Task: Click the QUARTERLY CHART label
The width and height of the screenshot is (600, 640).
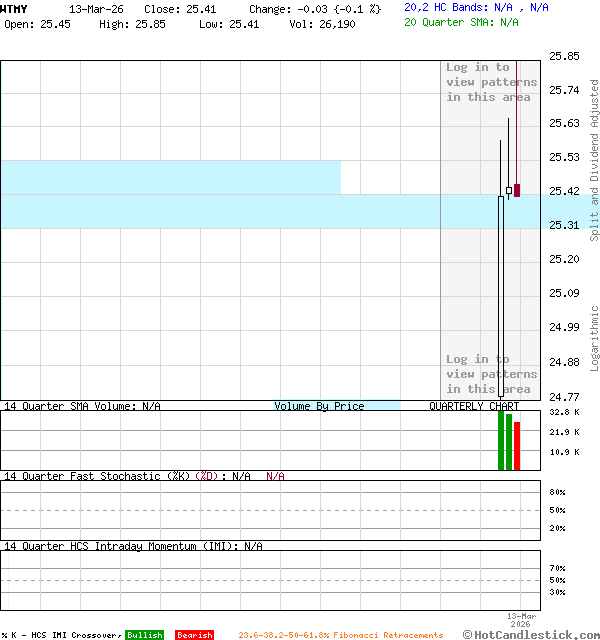Action: (x=474, y=406)
